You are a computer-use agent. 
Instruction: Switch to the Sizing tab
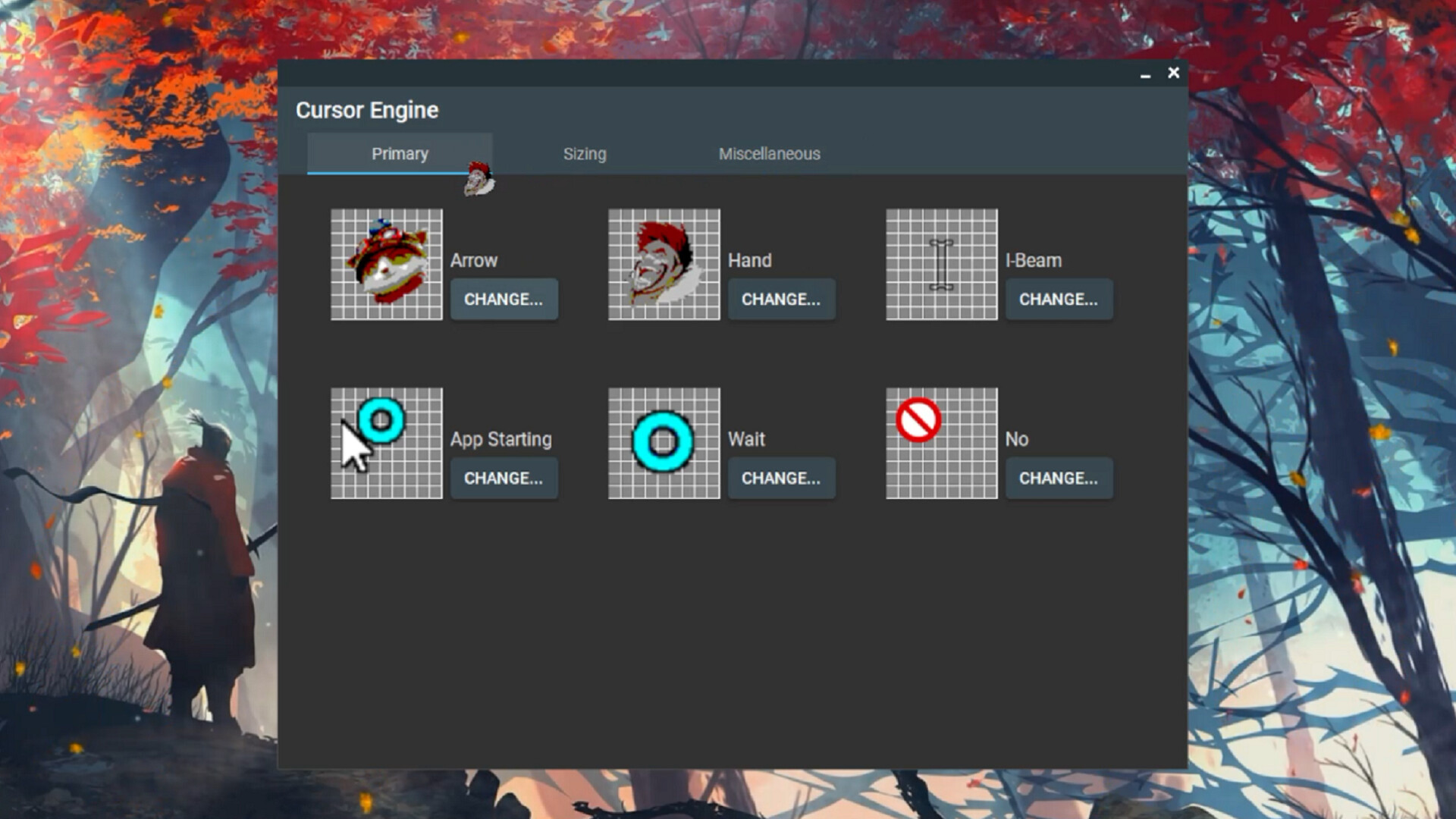585,153
